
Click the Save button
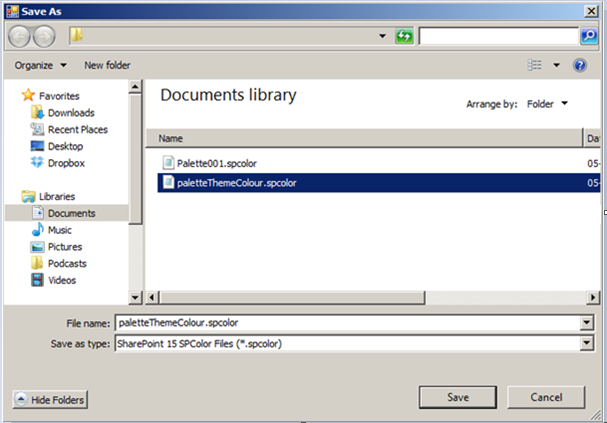[458, 397]
